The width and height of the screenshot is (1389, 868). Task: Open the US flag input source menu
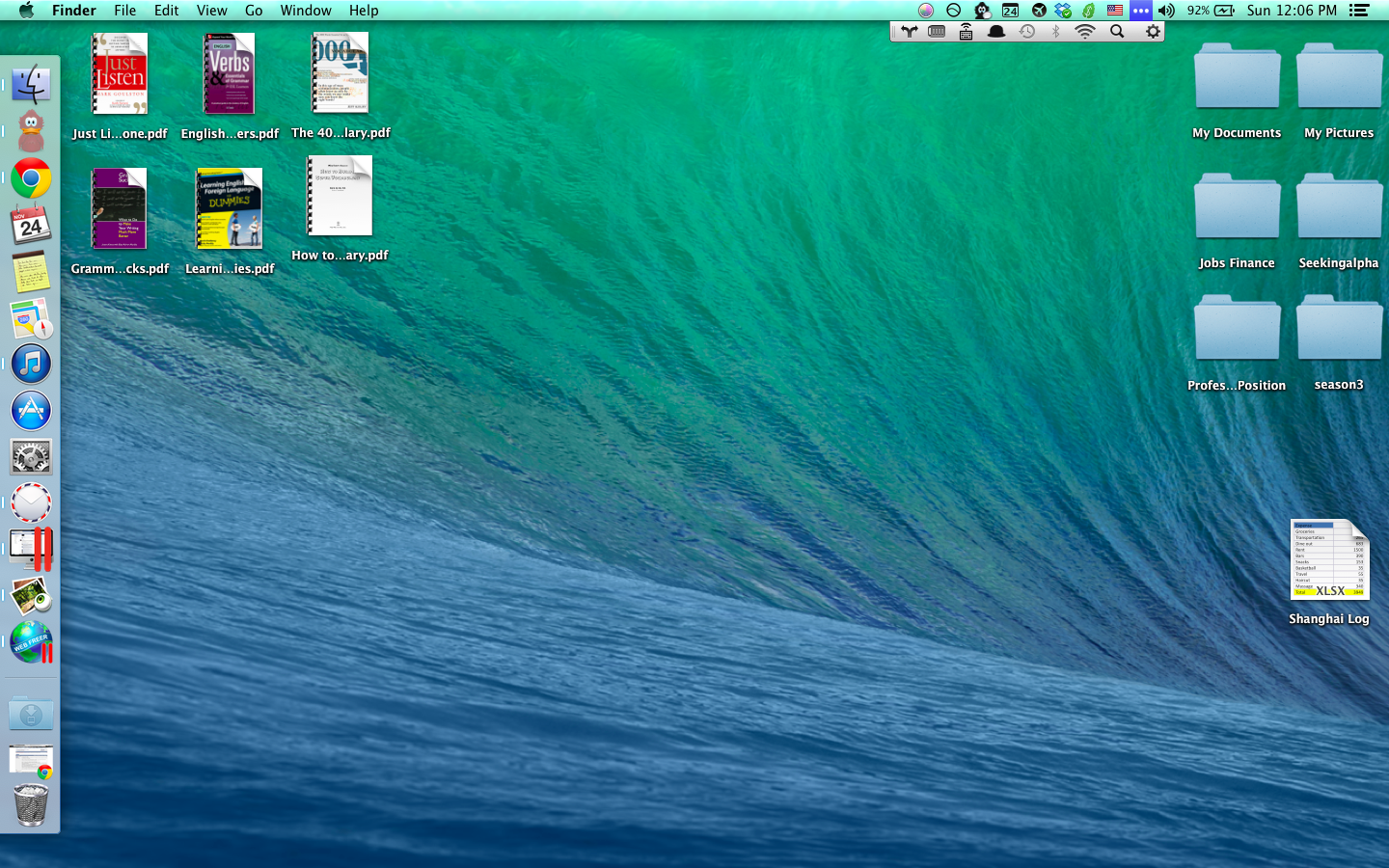[1114, 11]
